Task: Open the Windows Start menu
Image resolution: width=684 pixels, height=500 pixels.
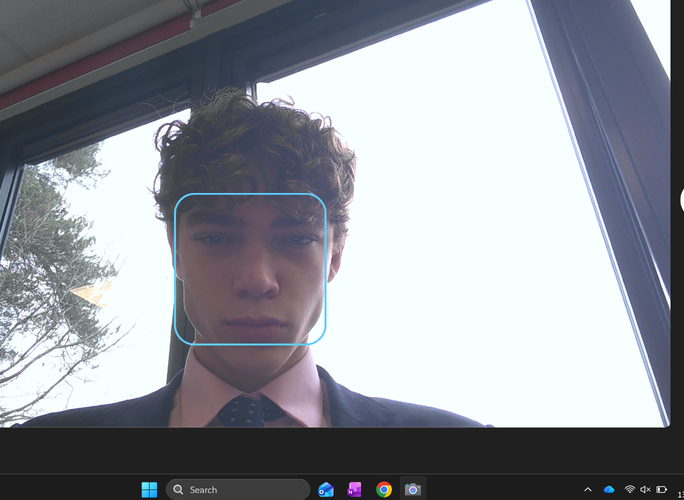Action: tap(149, 490)
